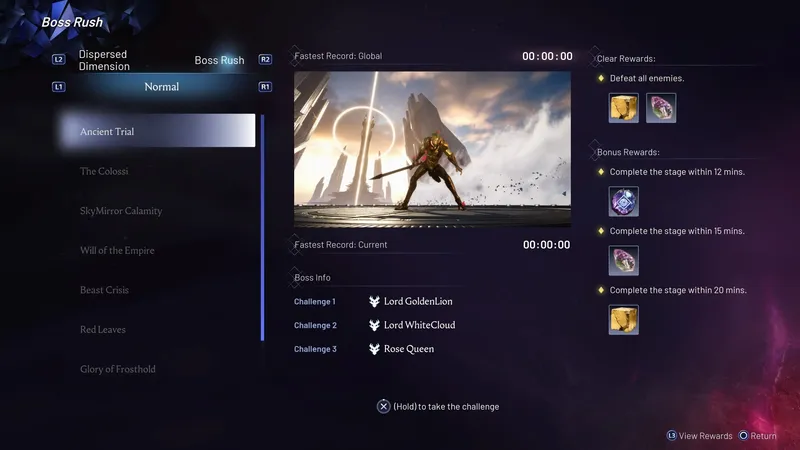800x450 pixels.
Task: Select the pink crystal clear reward icon
Action: (x=661, y=108)
